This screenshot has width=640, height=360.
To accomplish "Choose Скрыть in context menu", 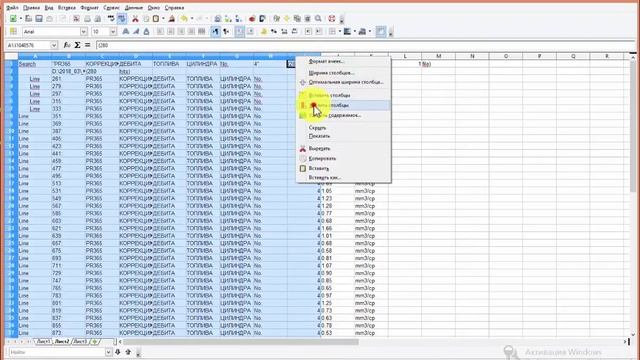I will pos(344,128).
